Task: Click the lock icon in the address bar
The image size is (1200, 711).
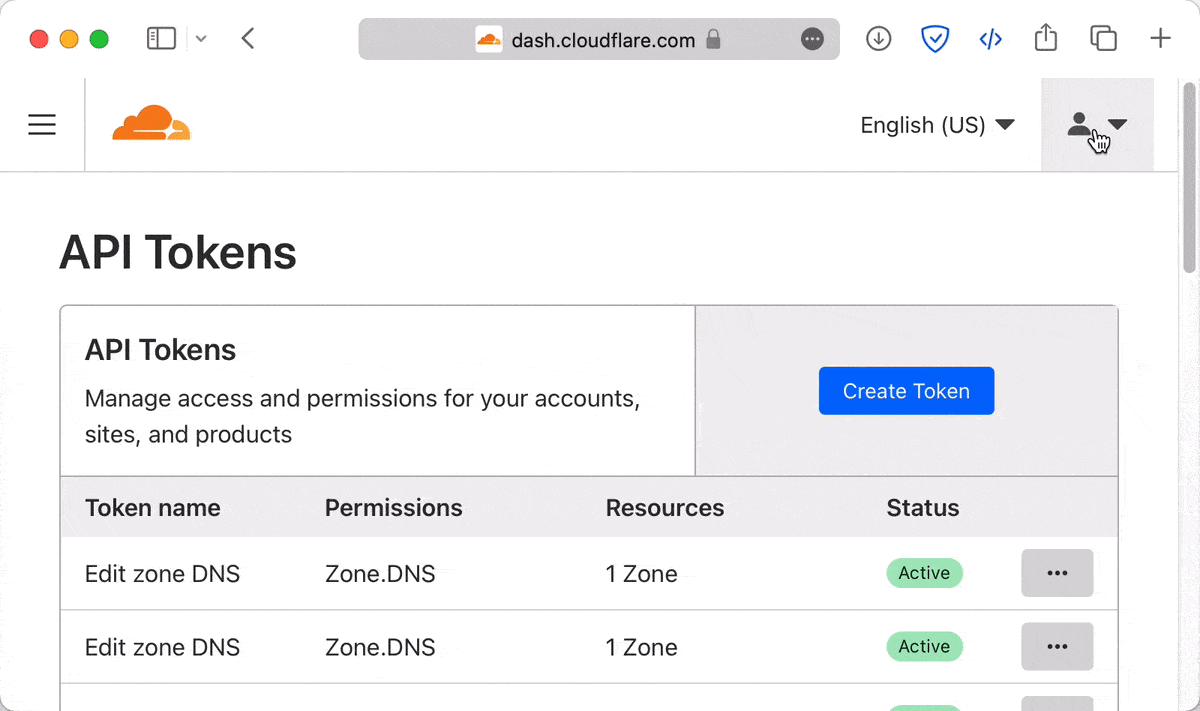Action: click(x=713, y=40)
